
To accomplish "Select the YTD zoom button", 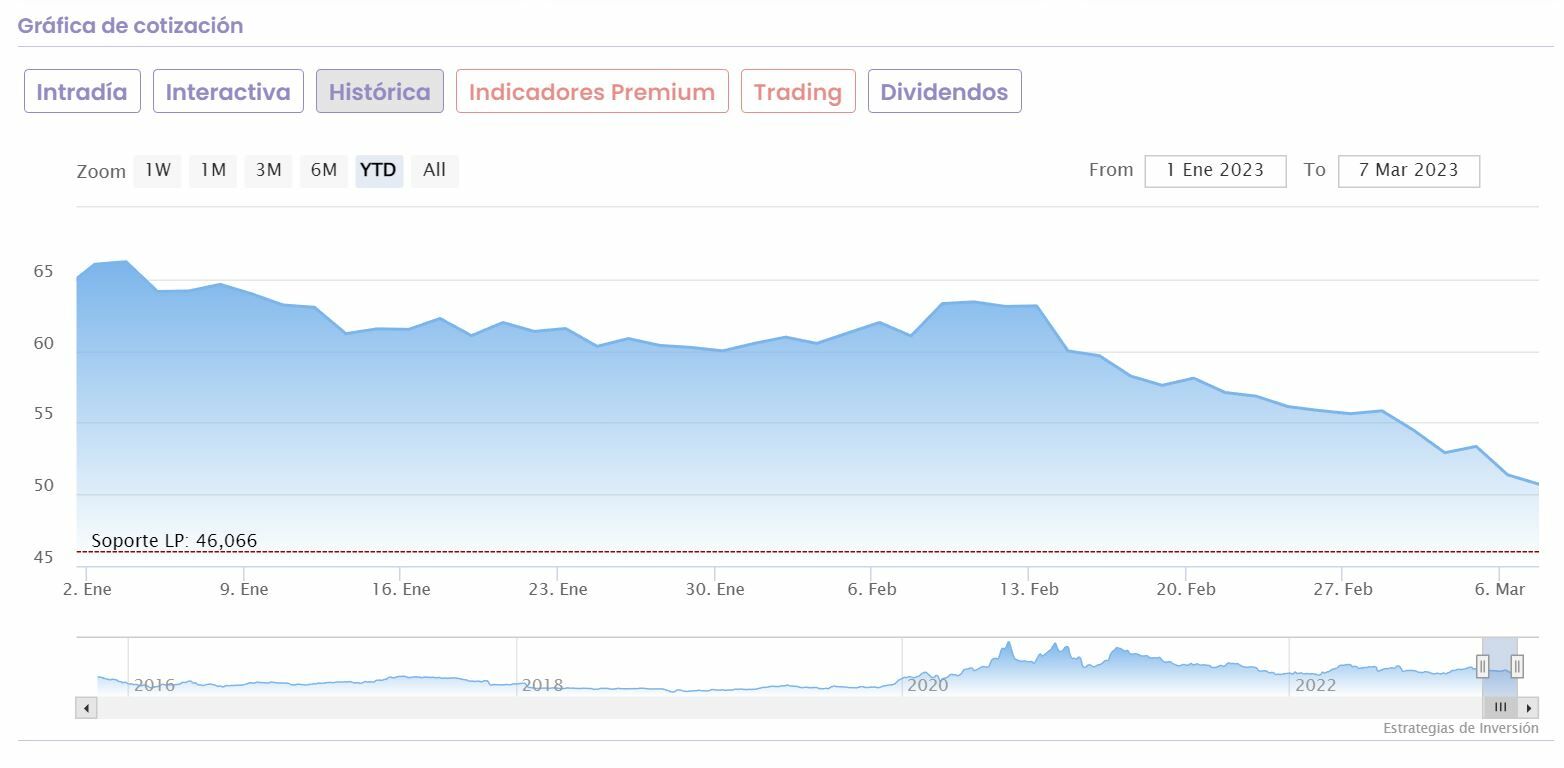I will (x=378, y=170).
